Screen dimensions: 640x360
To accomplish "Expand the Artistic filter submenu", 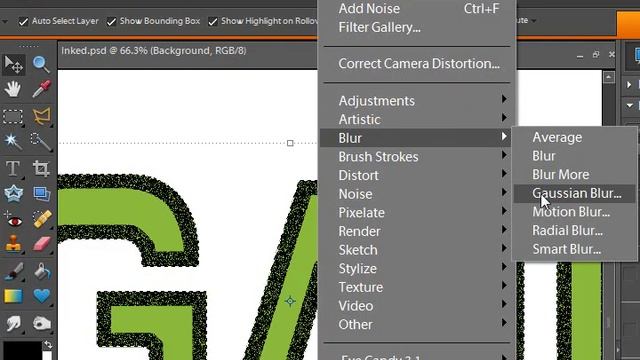I will 417,120.
